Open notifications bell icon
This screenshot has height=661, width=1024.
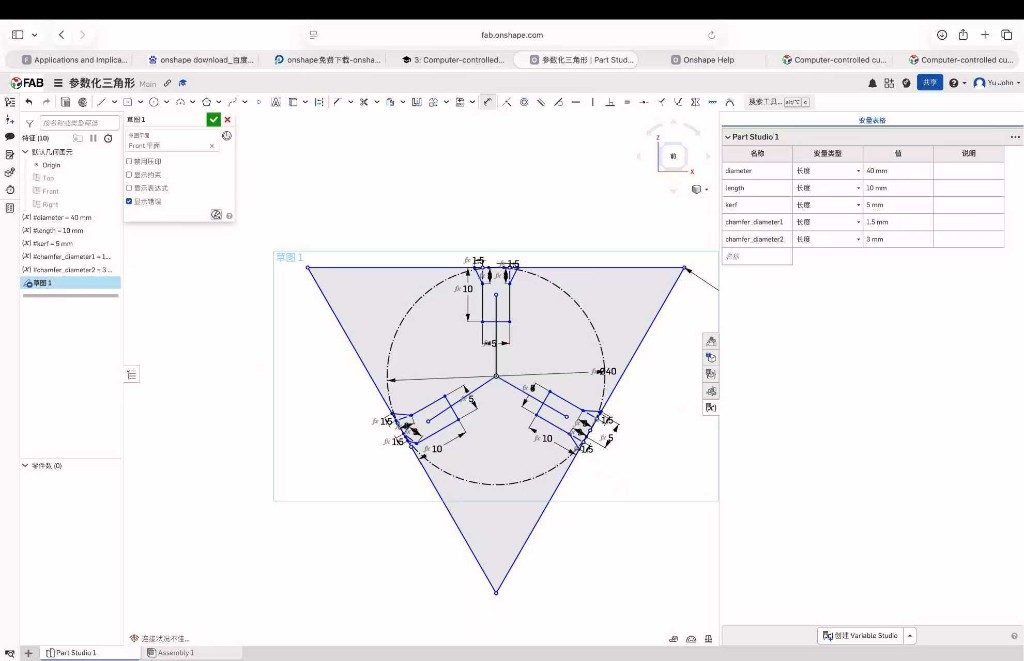click(872, 83)
